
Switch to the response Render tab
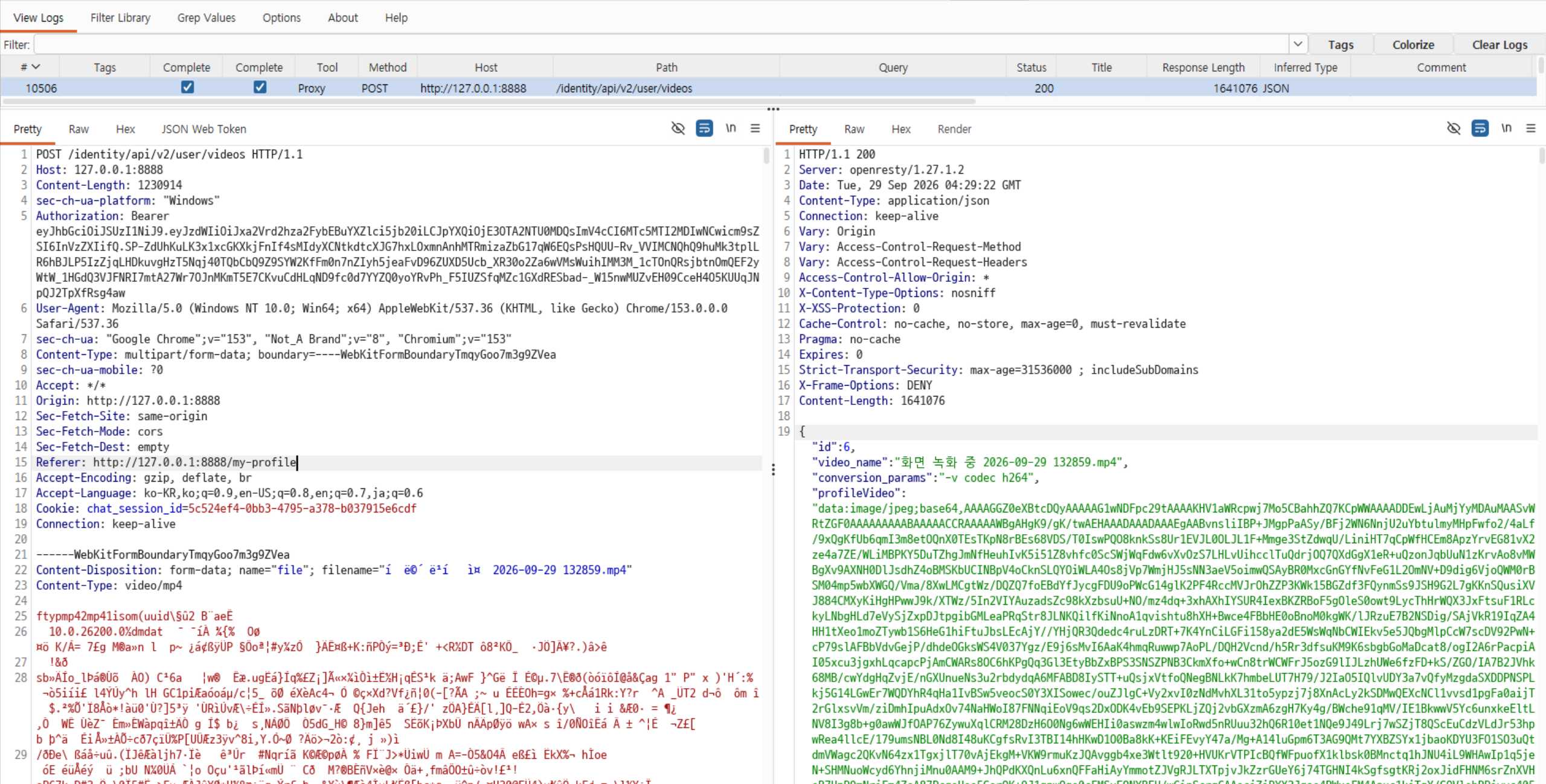pos(954,129)
